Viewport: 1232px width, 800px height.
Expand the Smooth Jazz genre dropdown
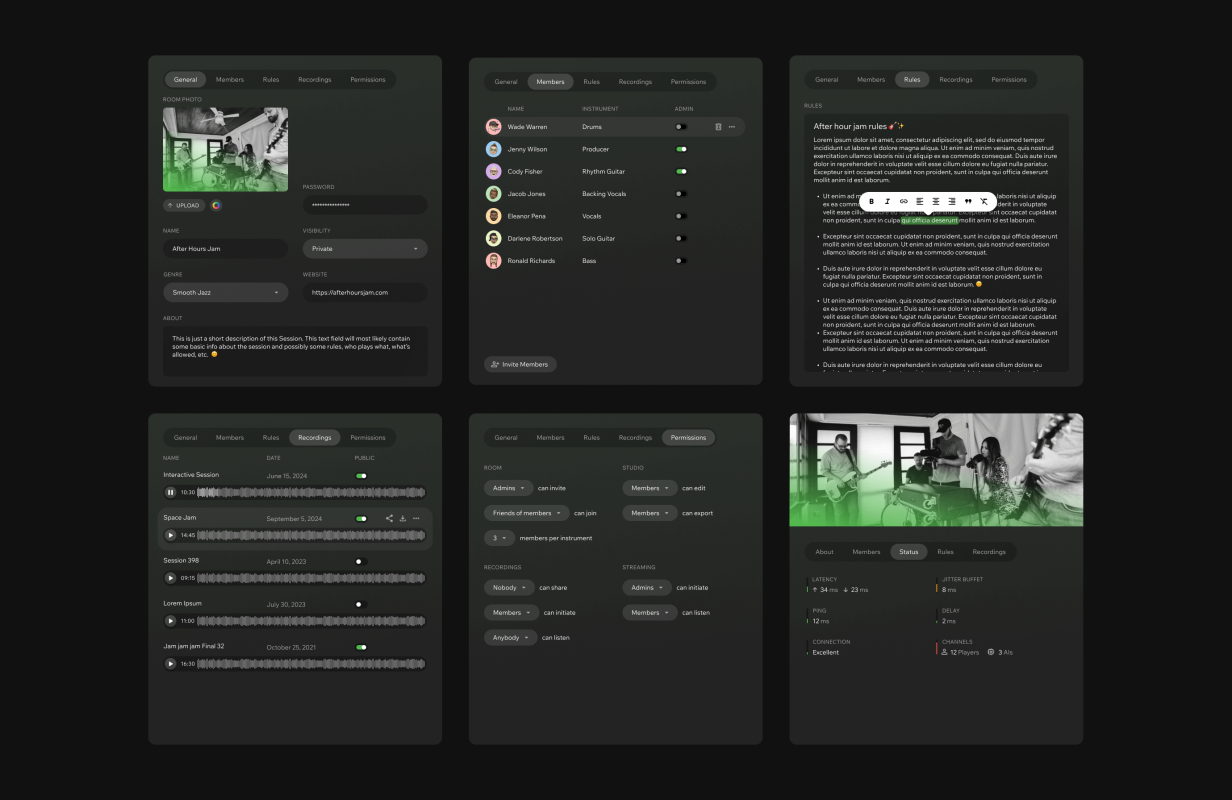[x=225, y=293]
